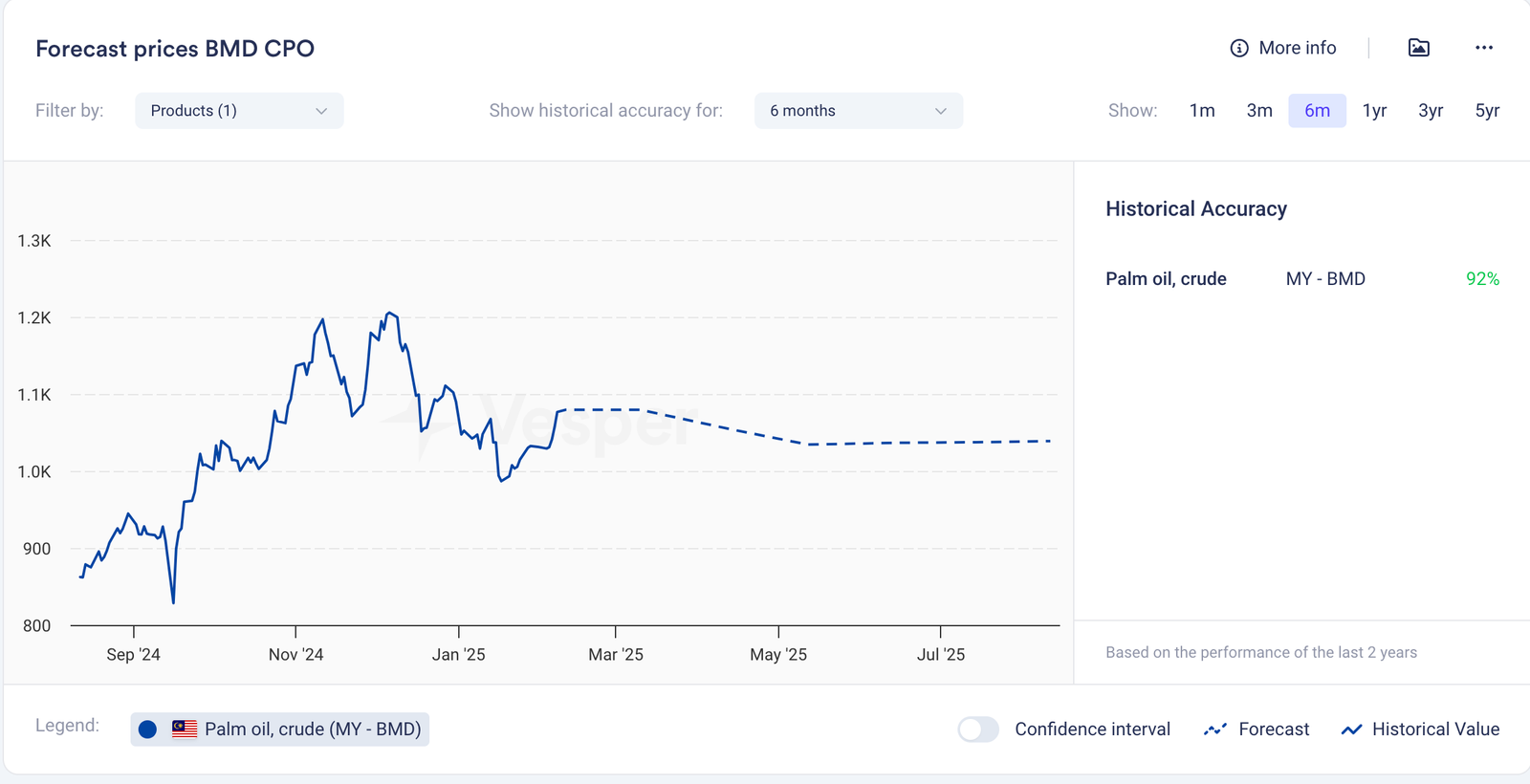The width and height of the screenshot is (1530, 784).
Task: Click the More info link text
Action: pos(1297,48)
